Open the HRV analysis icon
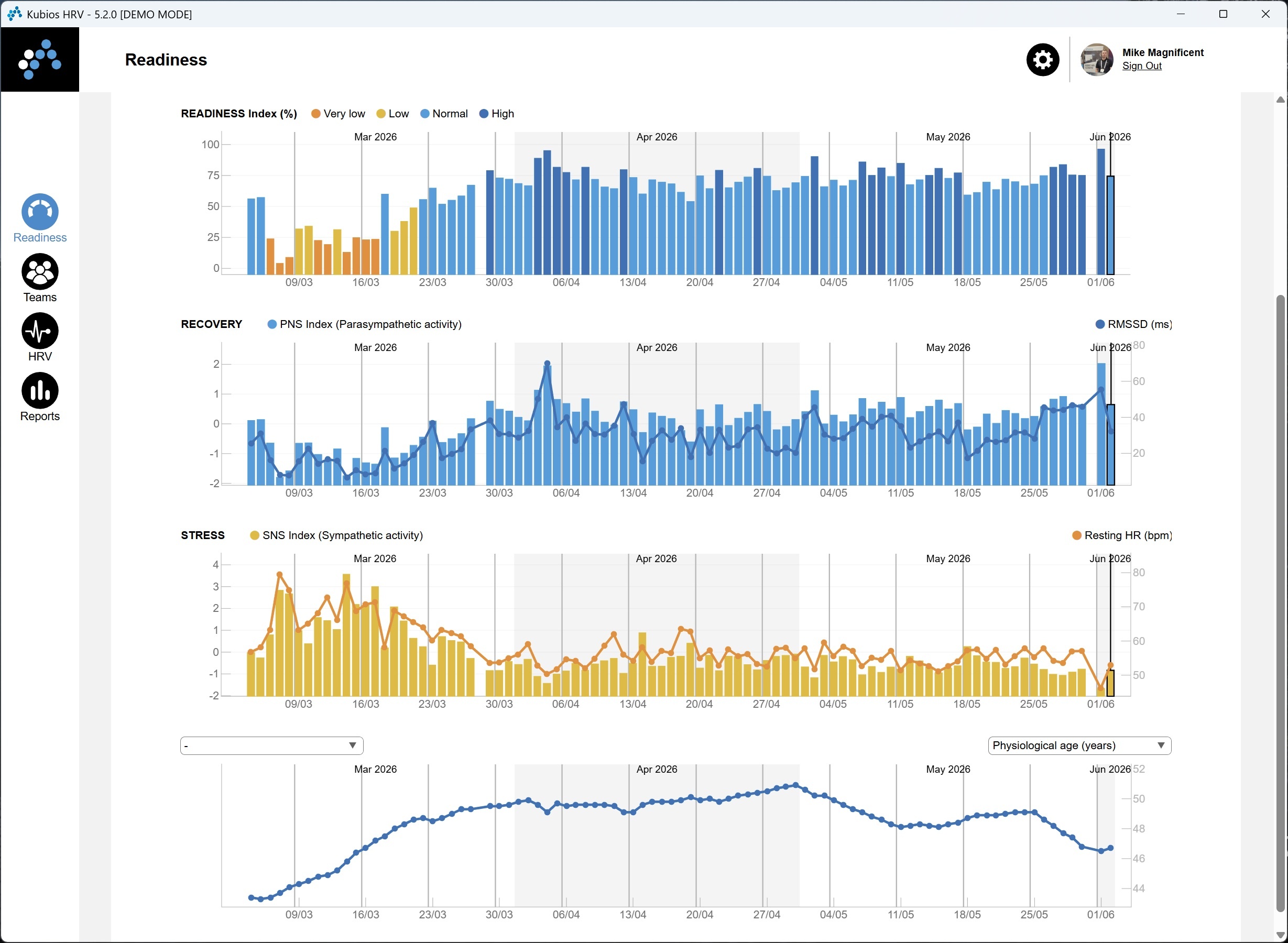1288x943 pixels. [40, 331]
